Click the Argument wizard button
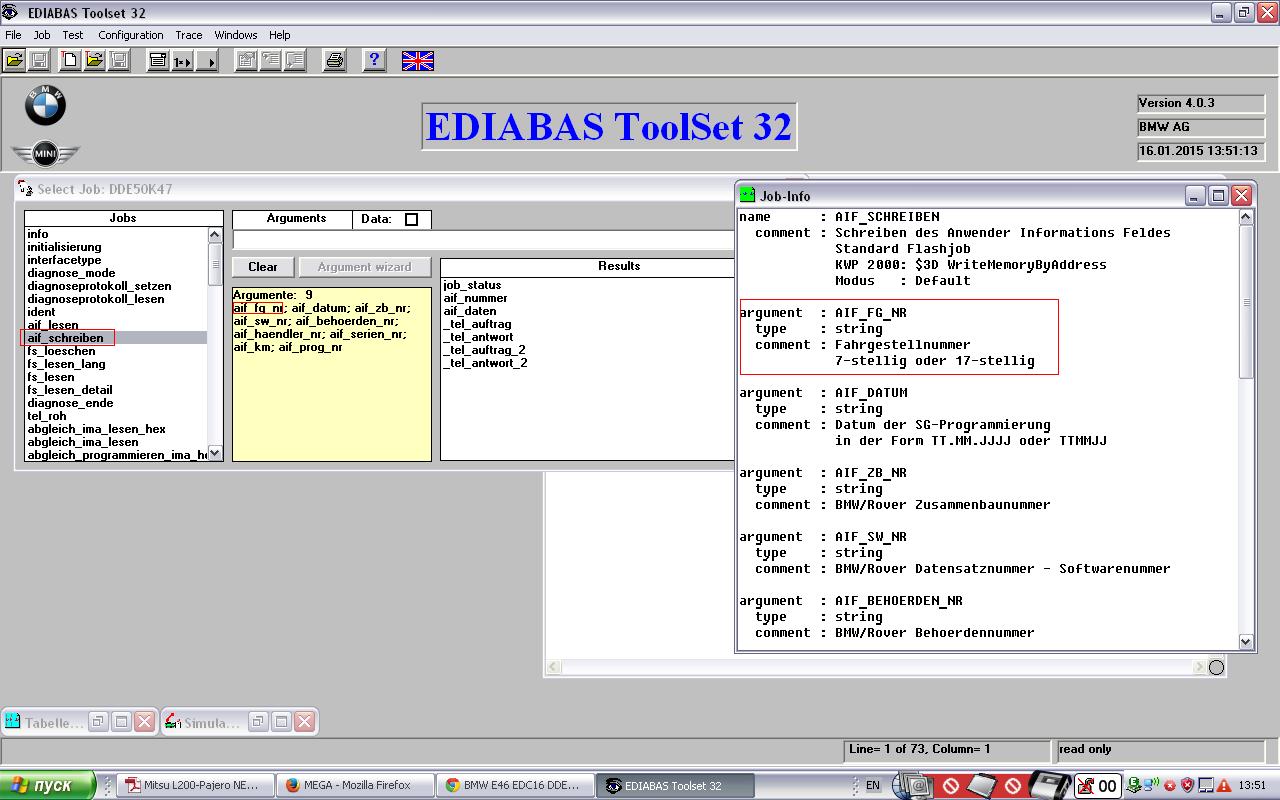The height and width of the screenshot is (800, 1280). click(365, 267)
